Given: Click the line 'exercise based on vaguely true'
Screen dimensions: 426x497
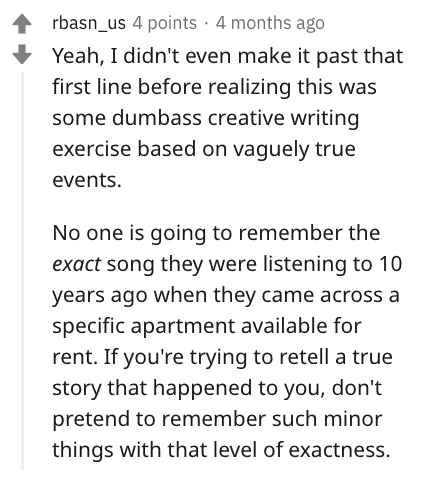Looking at the screenshot, I should [x=204, y=149].
